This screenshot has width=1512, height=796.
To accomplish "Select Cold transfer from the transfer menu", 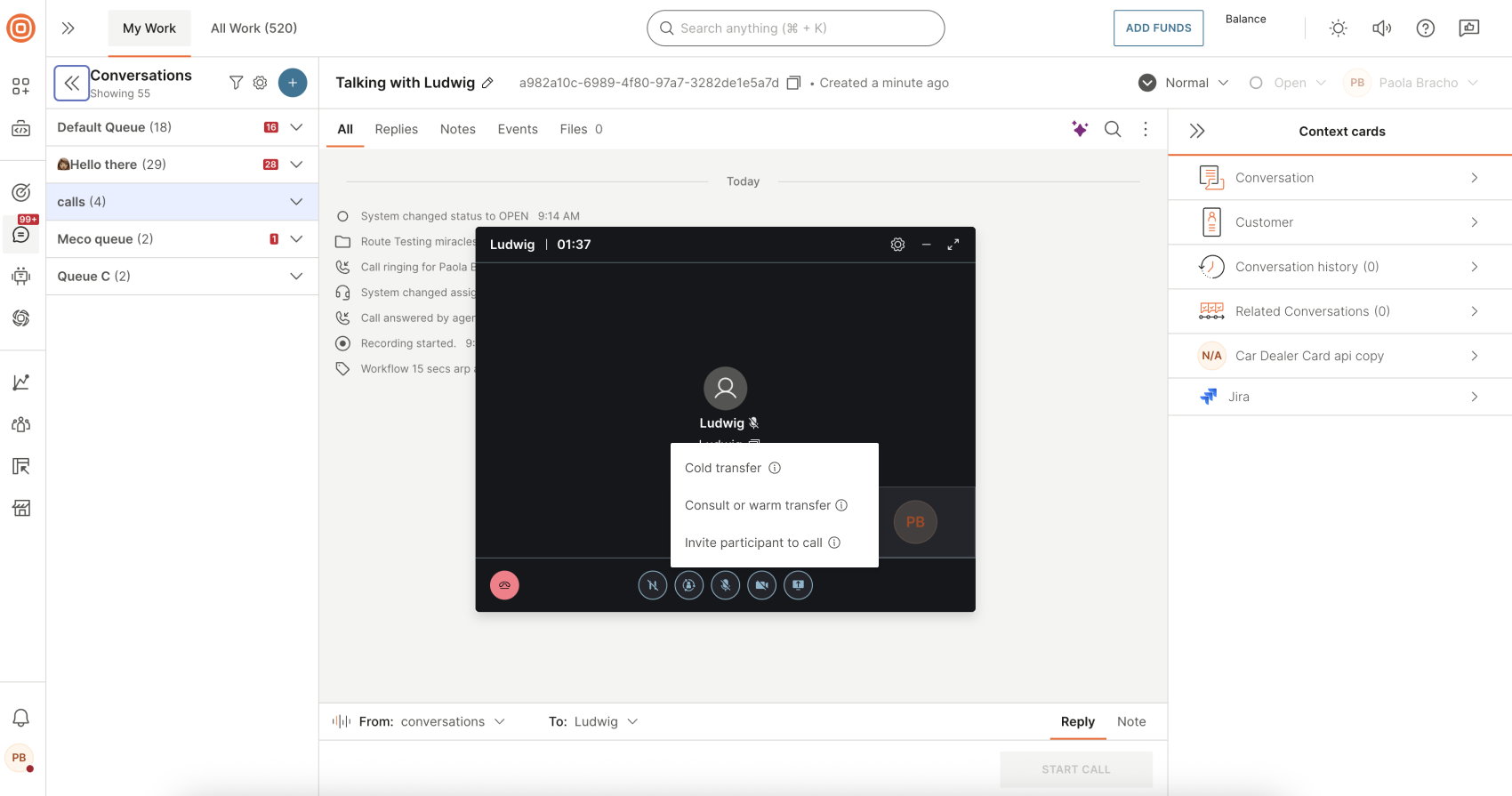I will [723, 468].
